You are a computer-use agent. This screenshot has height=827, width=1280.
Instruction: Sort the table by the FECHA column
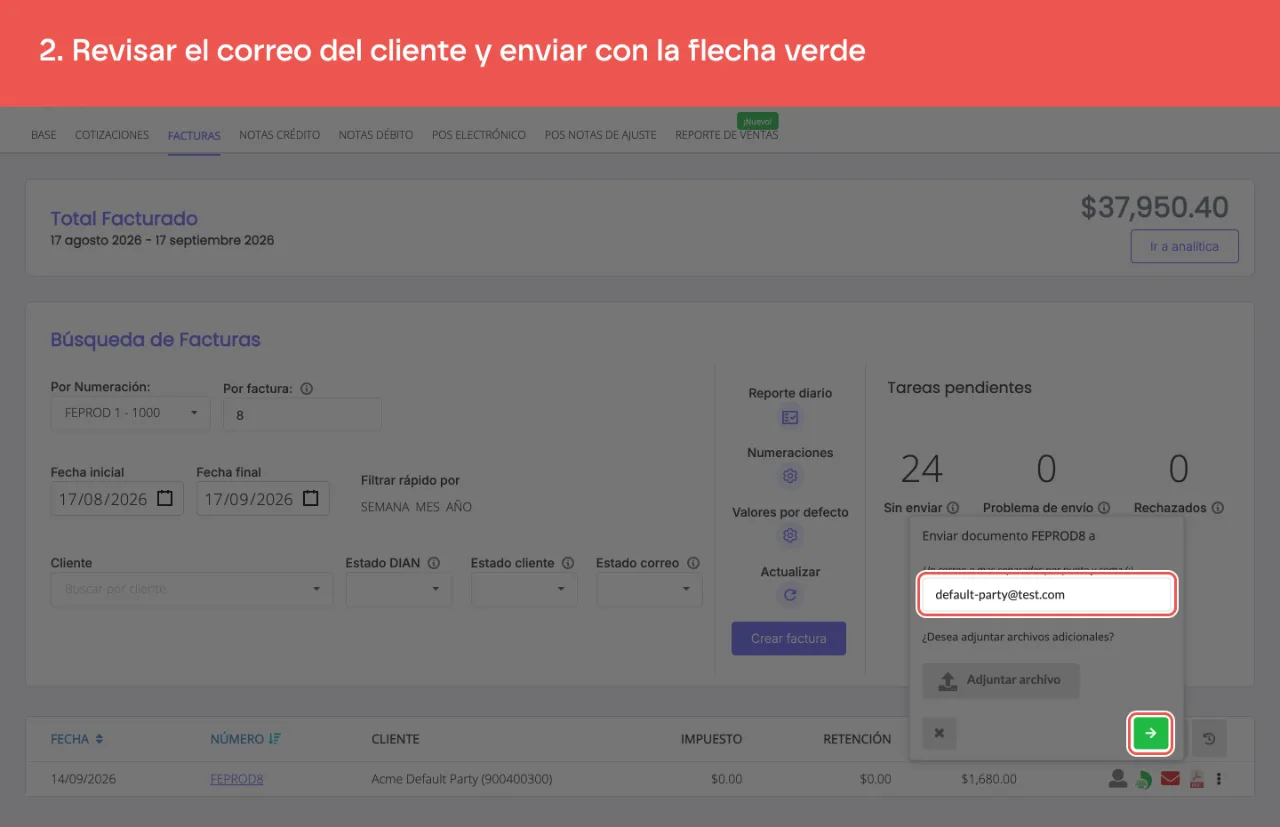point(77,739)
